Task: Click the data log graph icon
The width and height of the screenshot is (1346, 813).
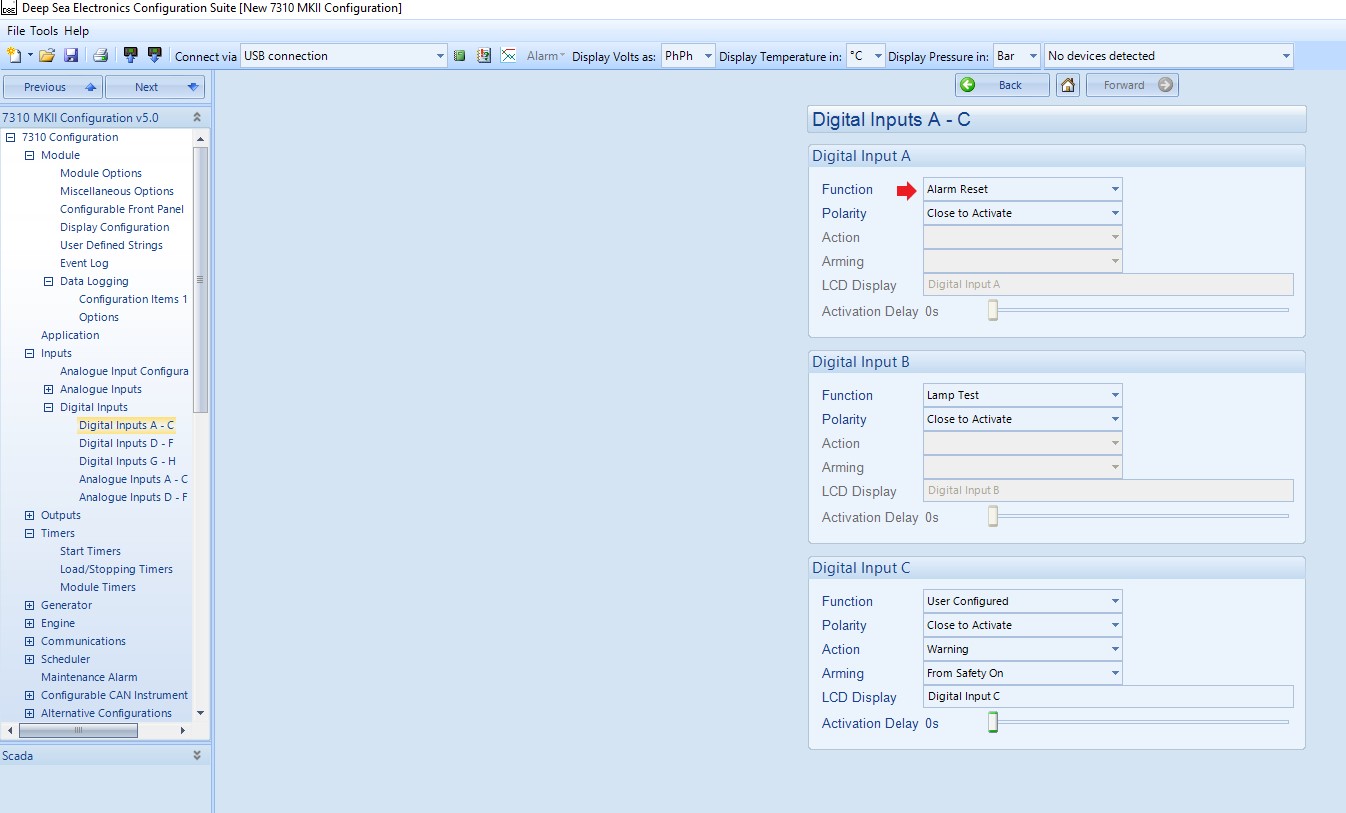Action: pyautogui.click(x=508, y=56)
